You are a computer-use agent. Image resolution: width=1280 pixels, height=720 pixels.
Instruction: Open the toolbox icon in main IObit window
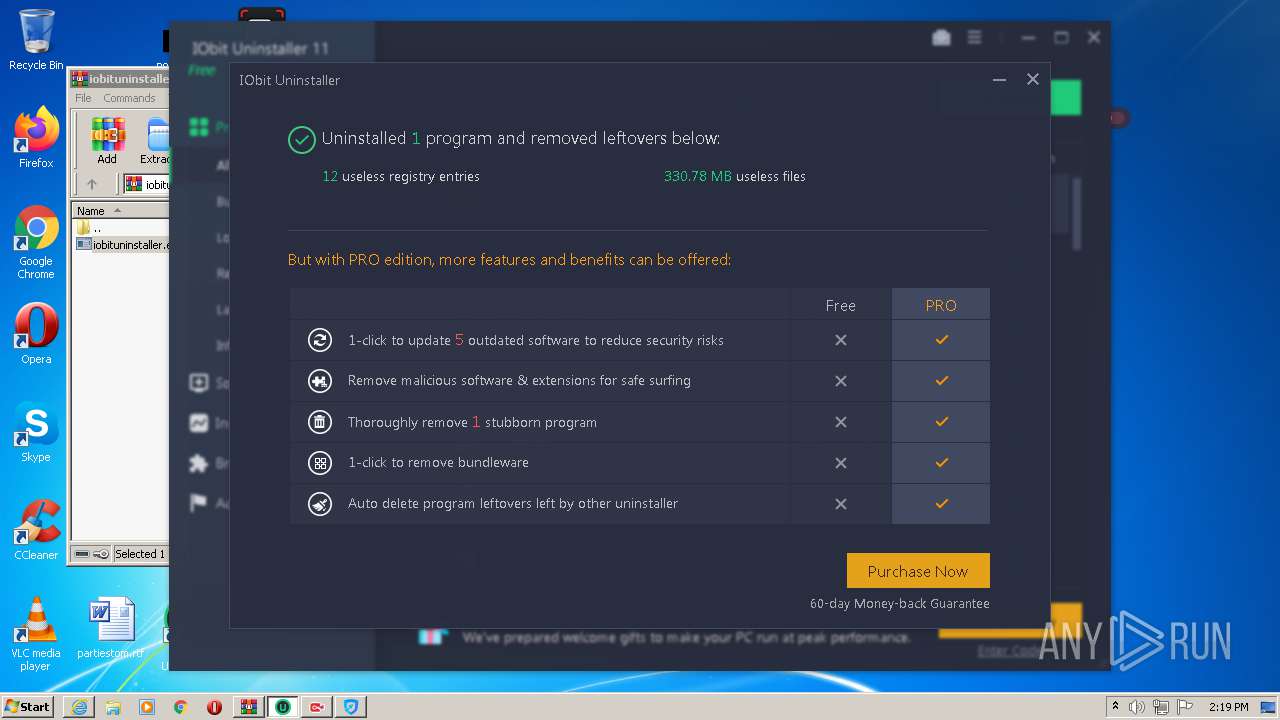[941, 37]
